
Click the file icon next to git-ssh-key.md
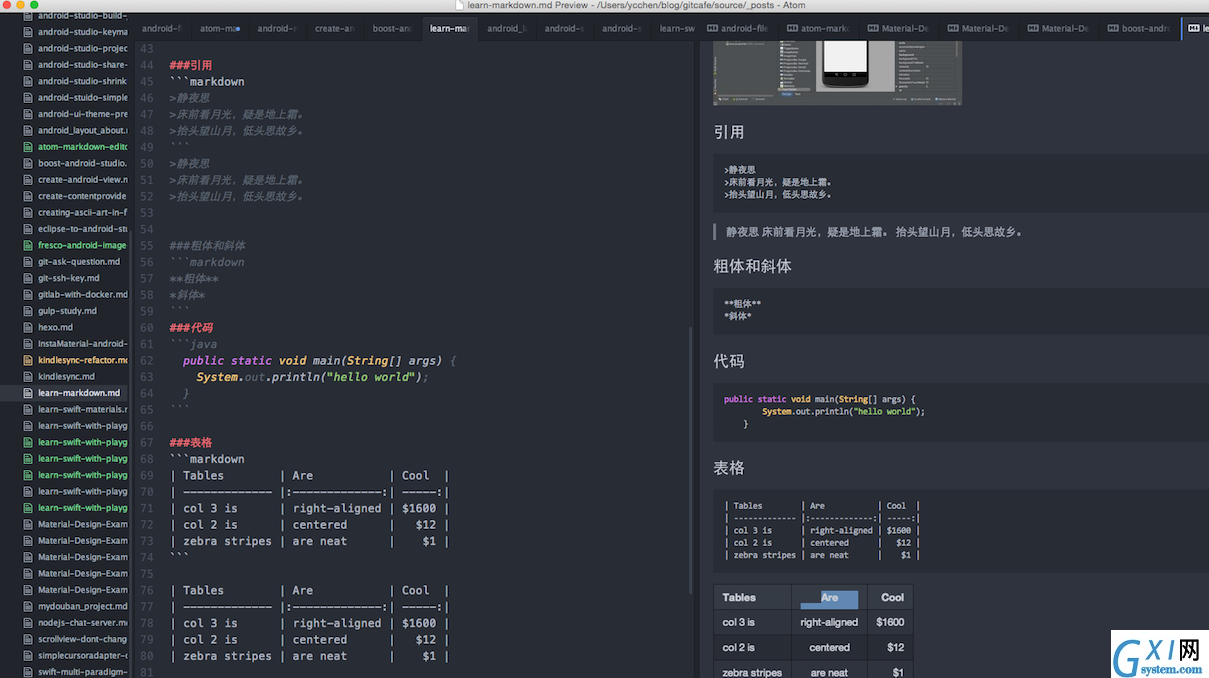(x=28, y=278)
